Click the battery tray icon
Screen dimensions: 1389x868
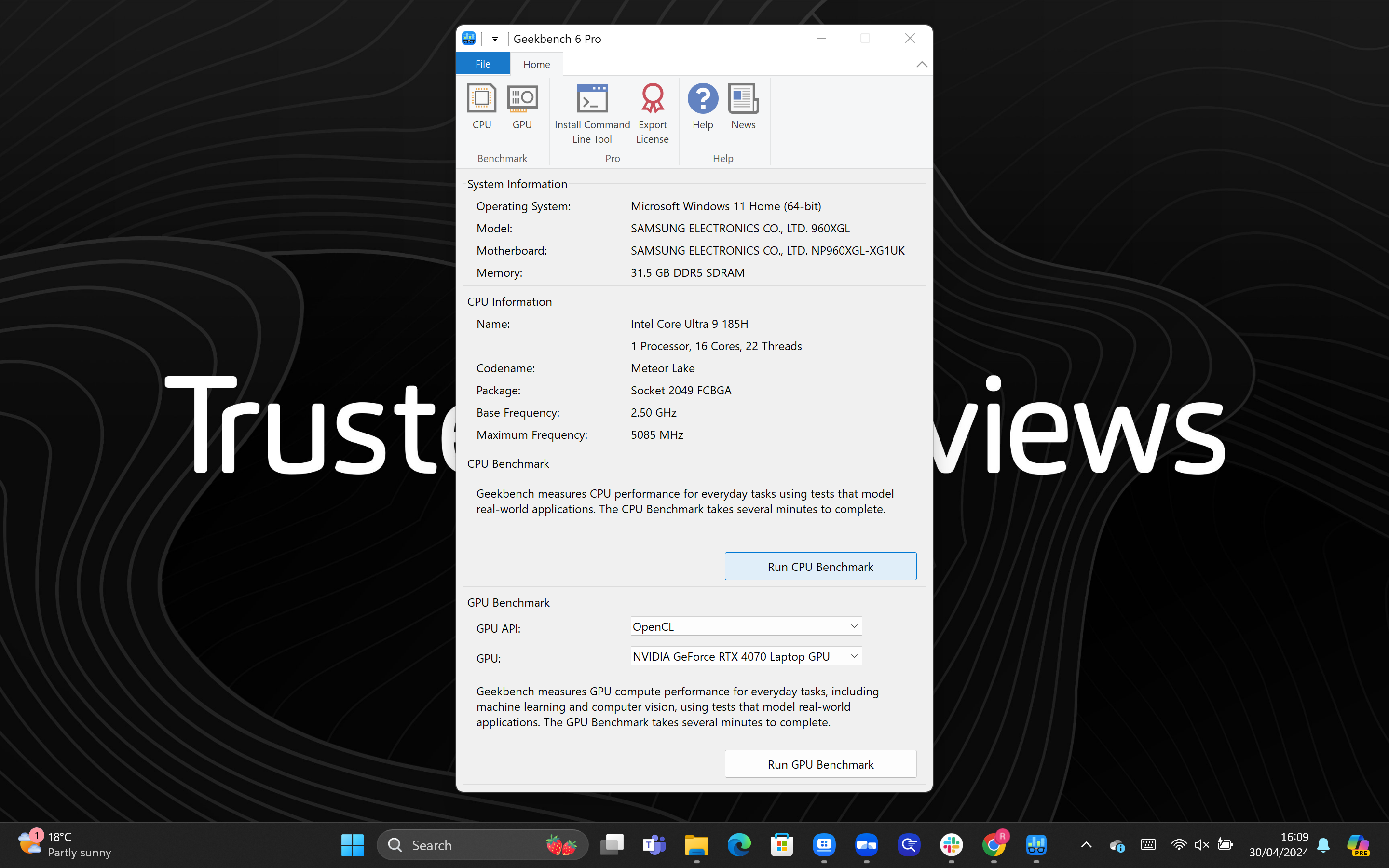click(1225, 844)
